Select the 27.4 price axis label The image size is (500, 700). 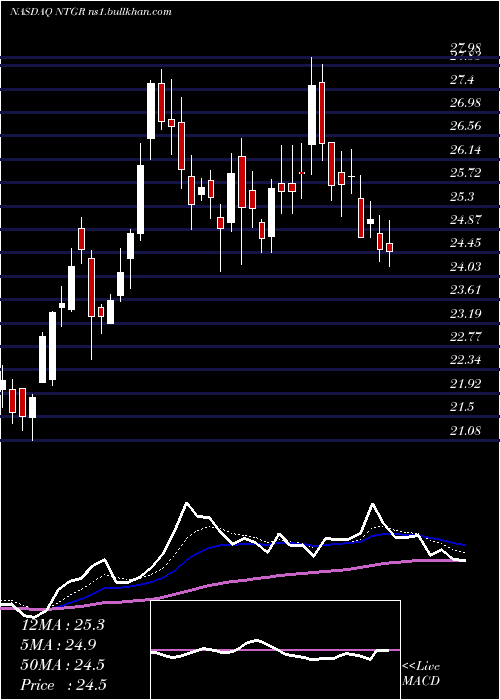(462, 80)
